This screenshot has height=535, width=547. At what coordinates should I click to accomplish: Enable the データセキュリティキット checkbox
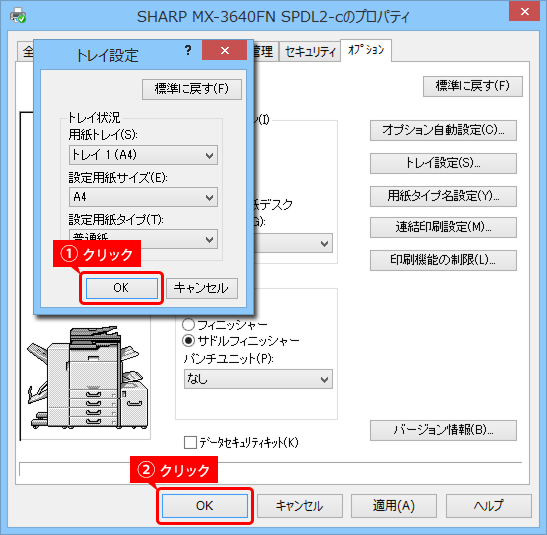tap(190, 443)
